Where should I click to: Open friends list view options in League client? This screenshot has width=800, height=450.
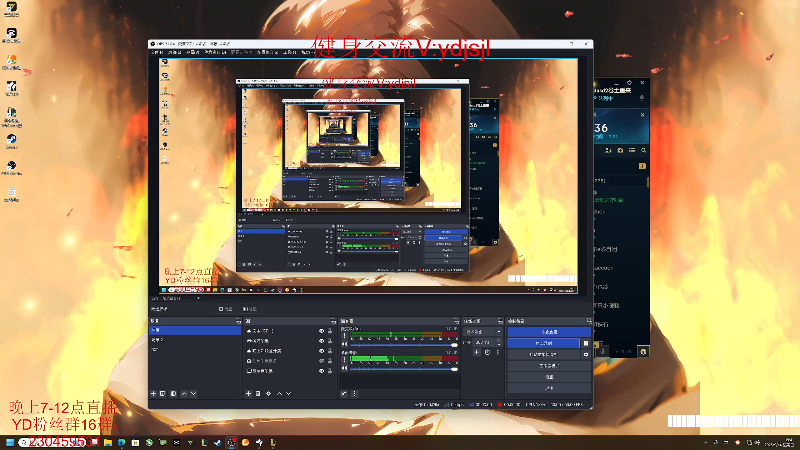click(x=632, y=151)
